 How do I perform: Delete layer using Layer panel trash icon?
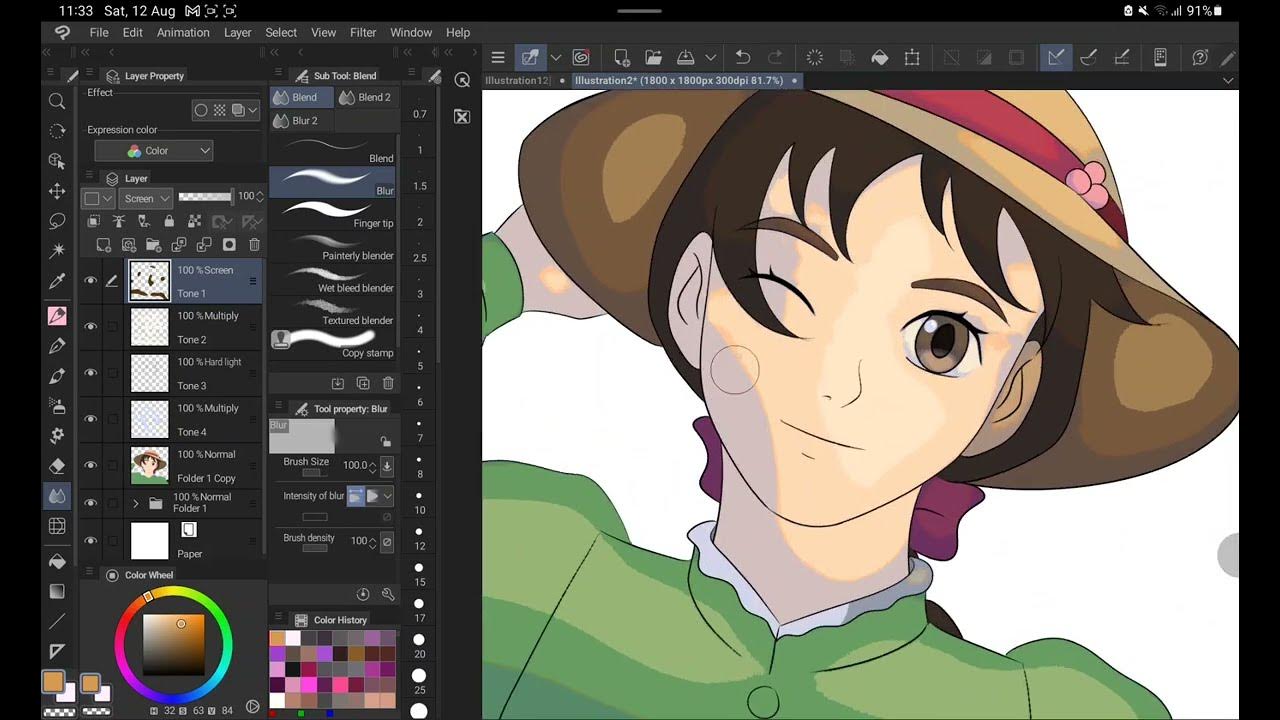tap(254, 245)
